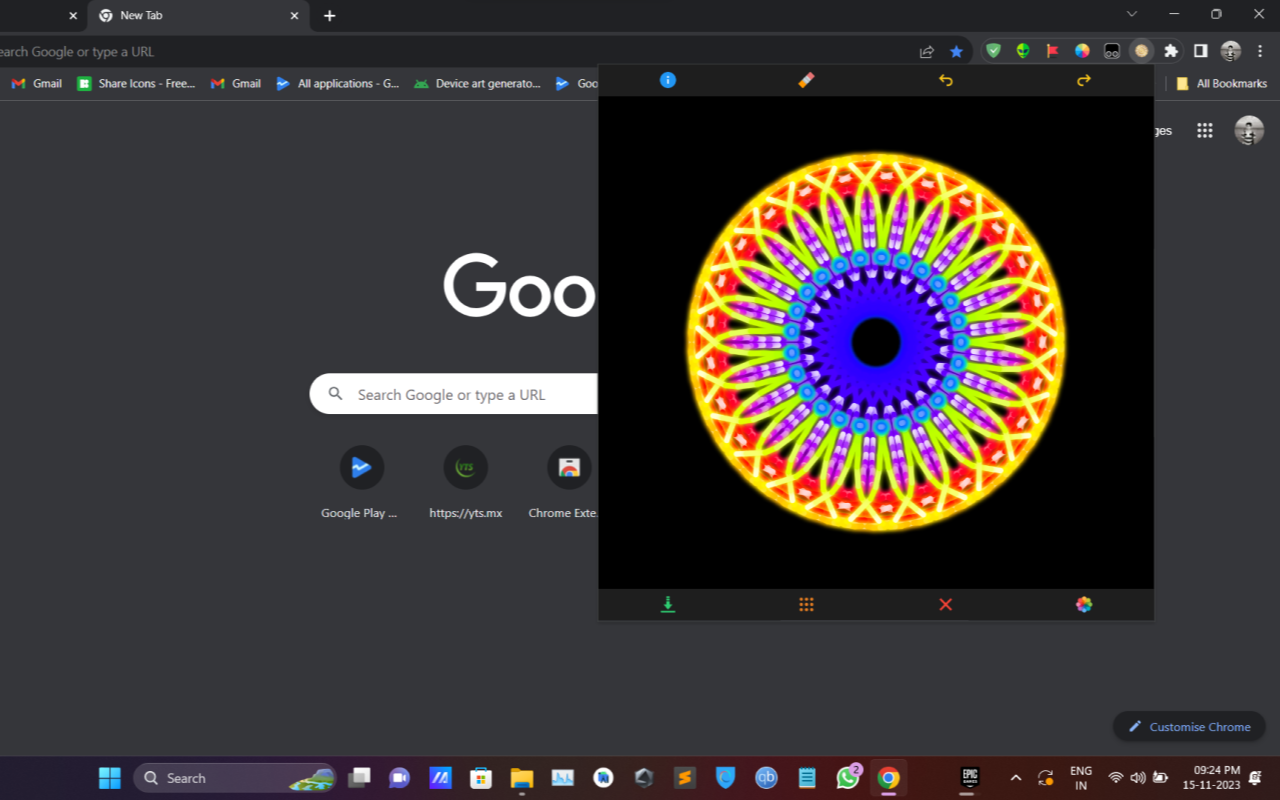Enable the adblock shield extension
This screenshot has height=800, width=1280.
993,50
